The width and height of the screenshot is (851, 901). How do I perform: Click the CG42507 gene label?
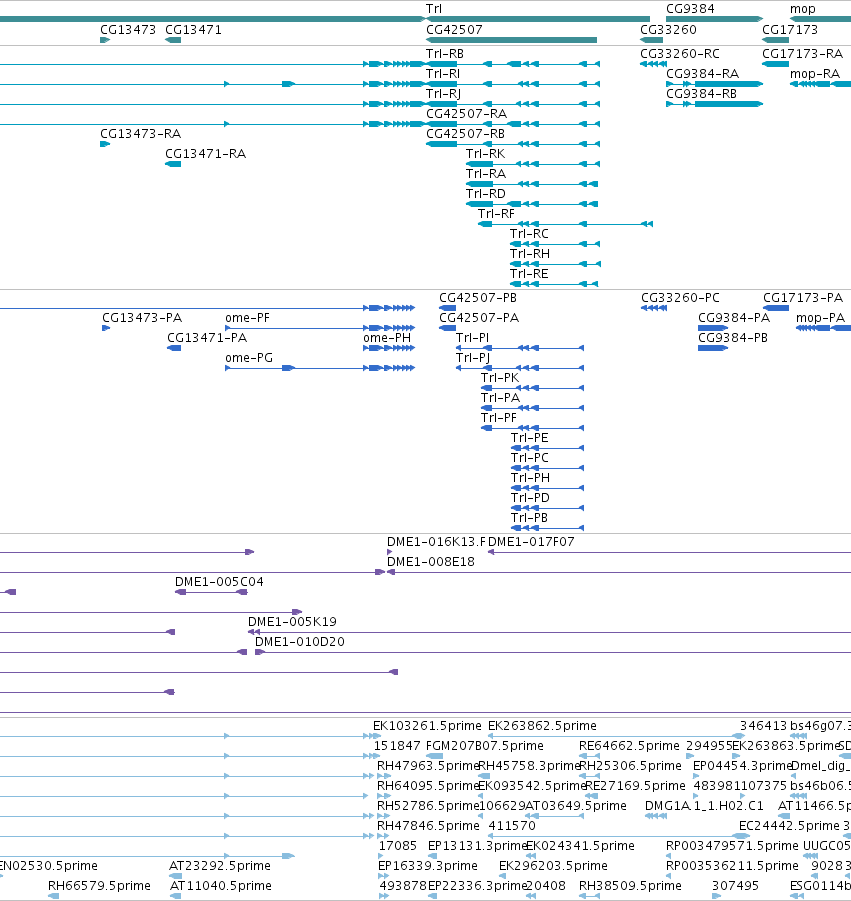point(454,29)
